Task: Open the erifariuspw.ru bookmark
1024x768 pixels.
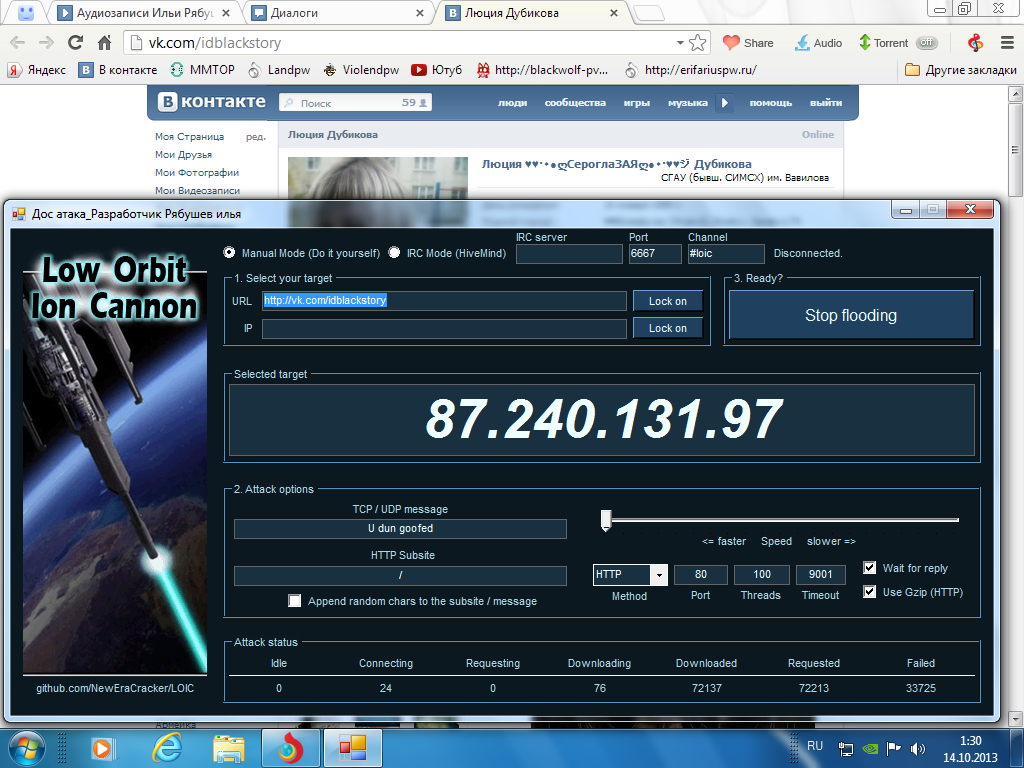Action: (x=690, y=70)
